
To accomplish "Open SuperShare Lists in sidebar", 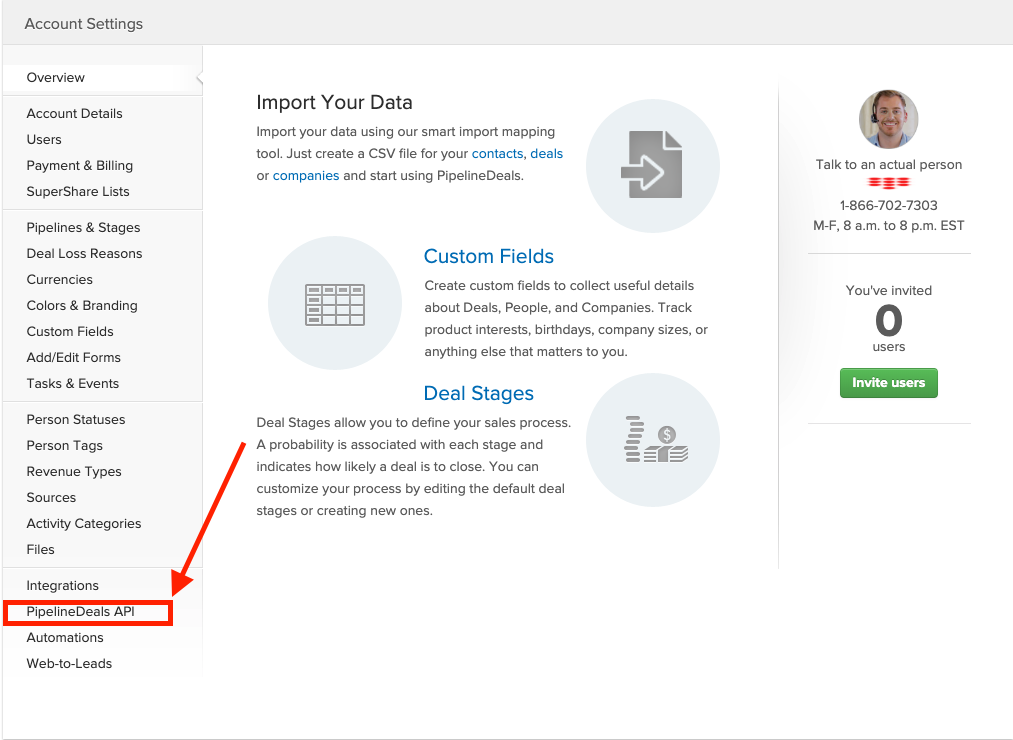I will pyautogui.click(x=78, y=191).
